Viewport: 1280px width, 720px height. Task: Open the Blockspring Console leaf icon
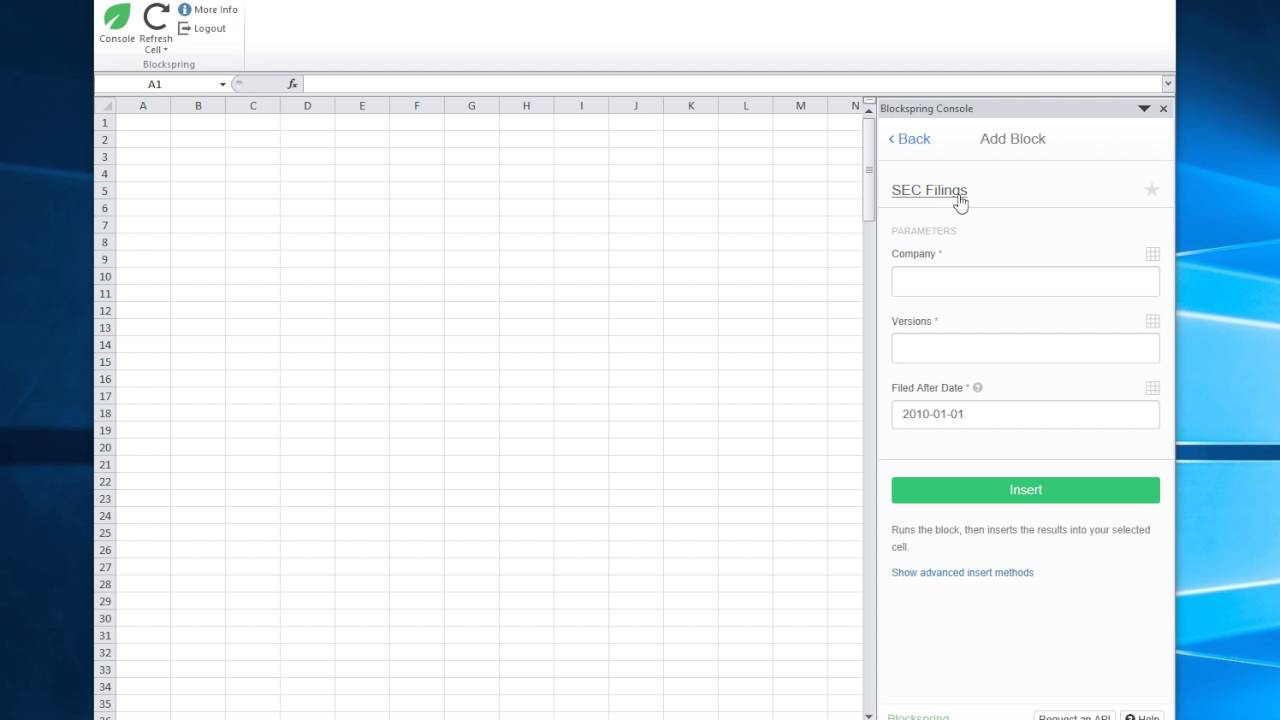(117, 17)
